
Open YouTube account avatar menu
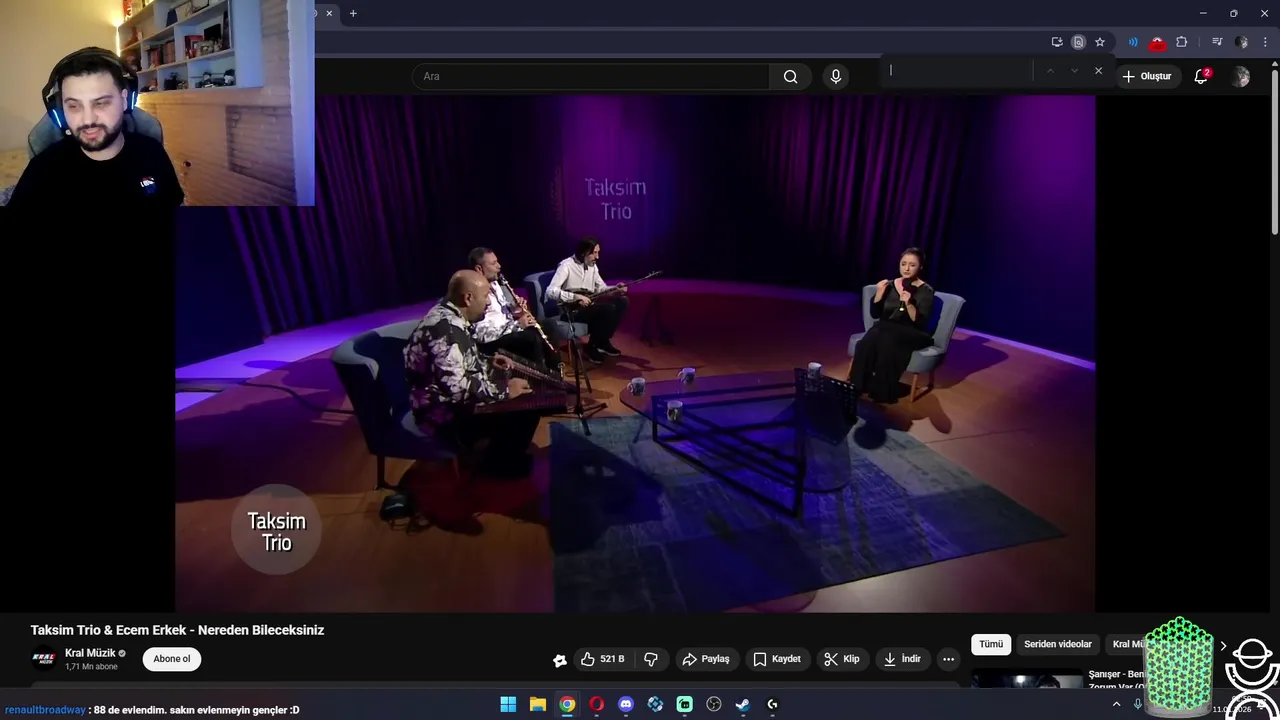[x=1241, y=77]
